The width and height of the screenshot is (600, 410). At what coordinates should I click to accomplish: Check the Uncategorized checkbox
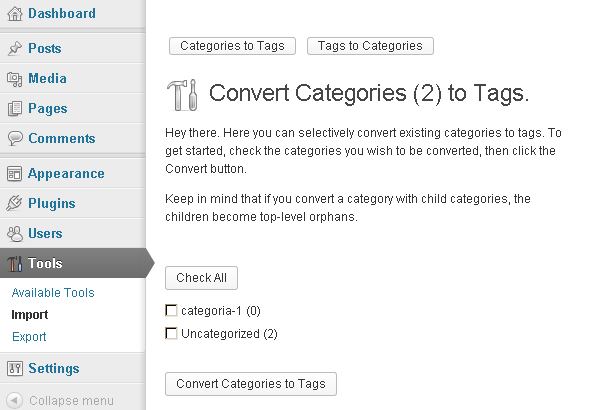click(x=171, y=333)
